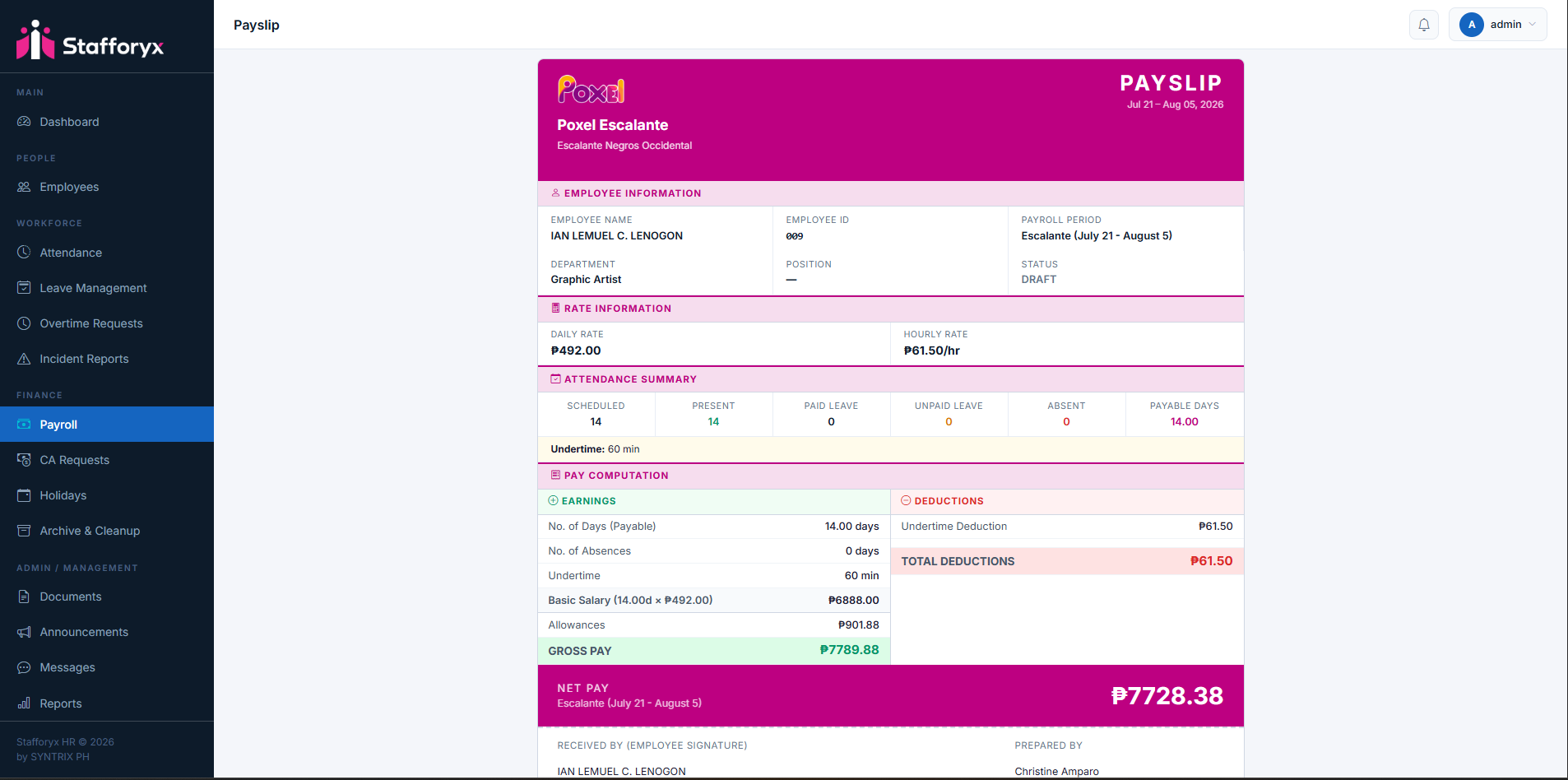Click the Messages chat icon

coord(24,667)
